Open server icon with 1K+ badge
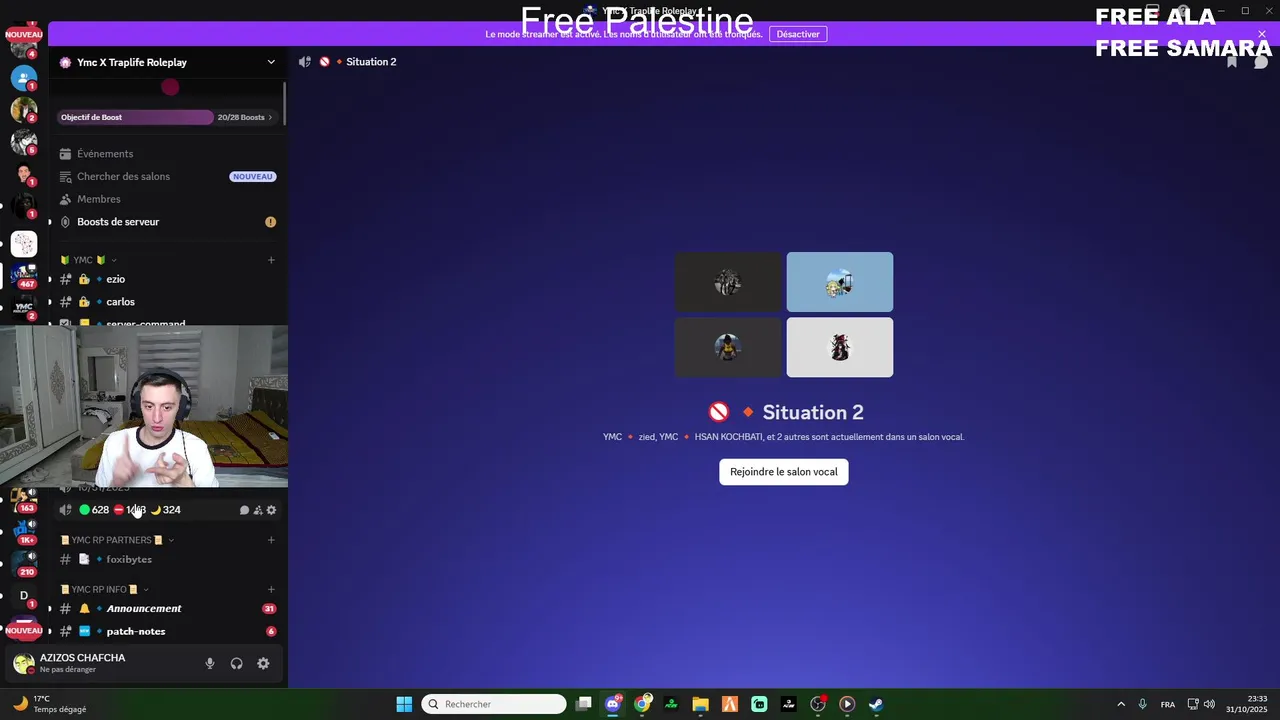 24,531
